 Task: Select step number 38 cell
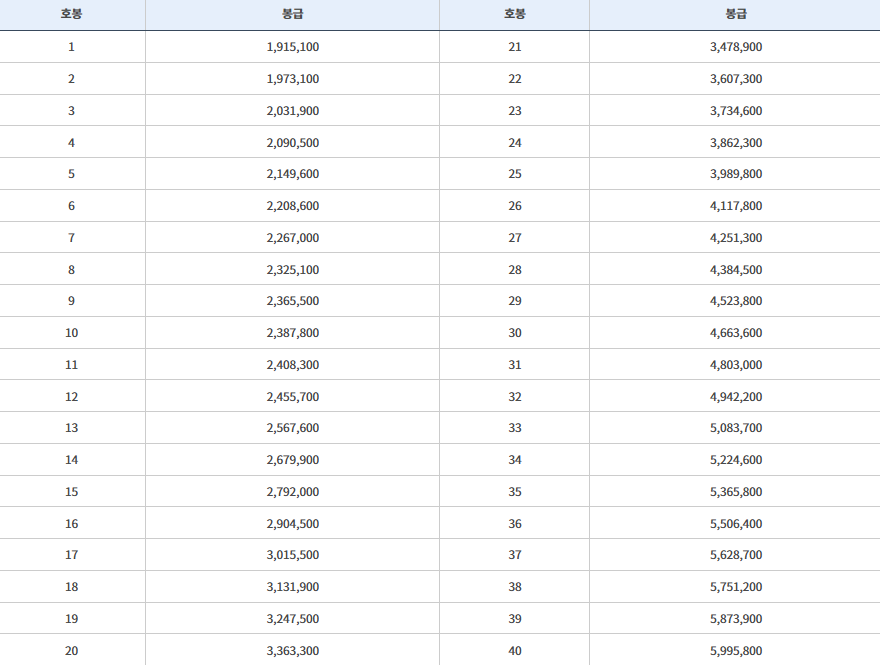(515, 586)
